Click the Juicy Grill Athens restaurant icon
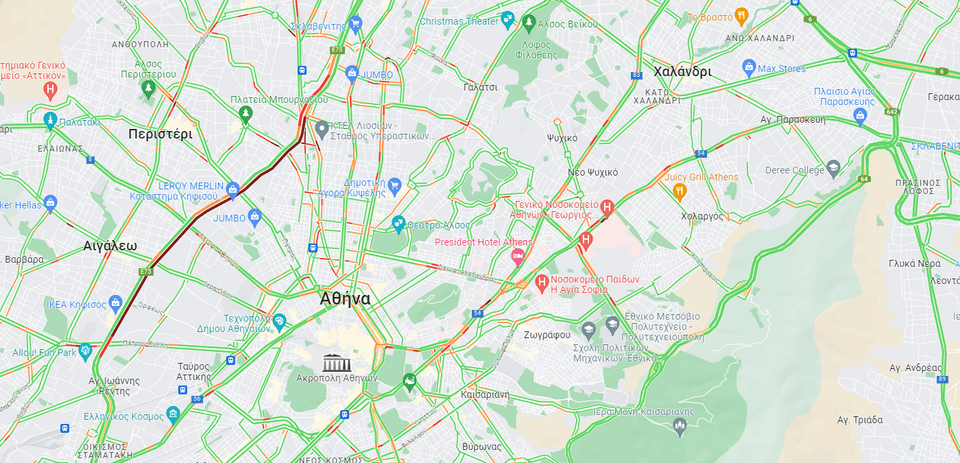This screenshot has height=463, width=960. tap(680, 192)
